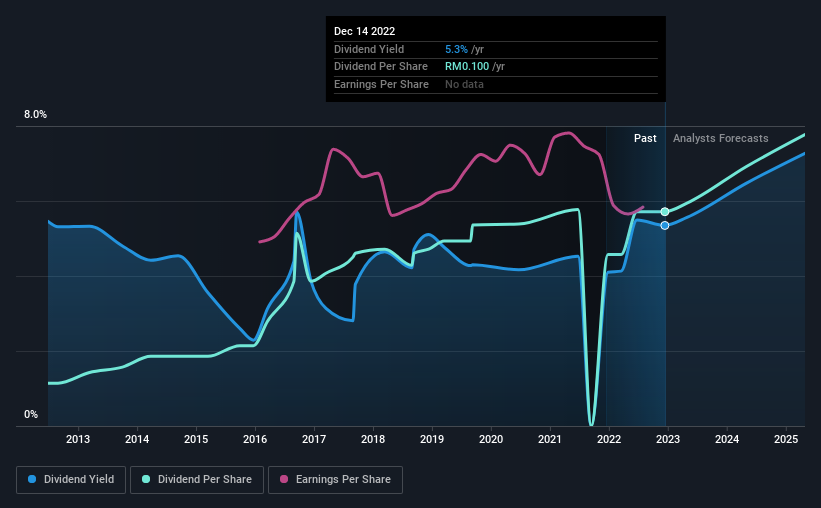Click the 2015 x-axis label
Screen dimensions: 821x508
point(196,439)
